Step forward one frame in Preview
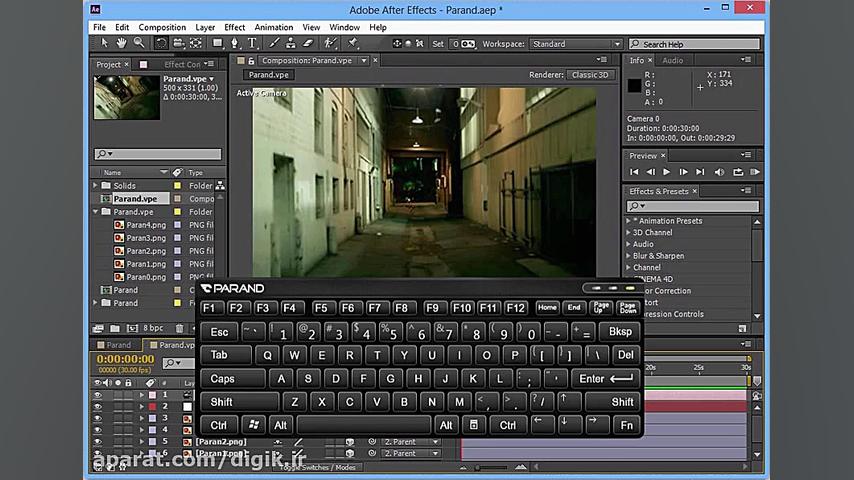Viewport: 854px width, 480px height. [x=683, y=172]
